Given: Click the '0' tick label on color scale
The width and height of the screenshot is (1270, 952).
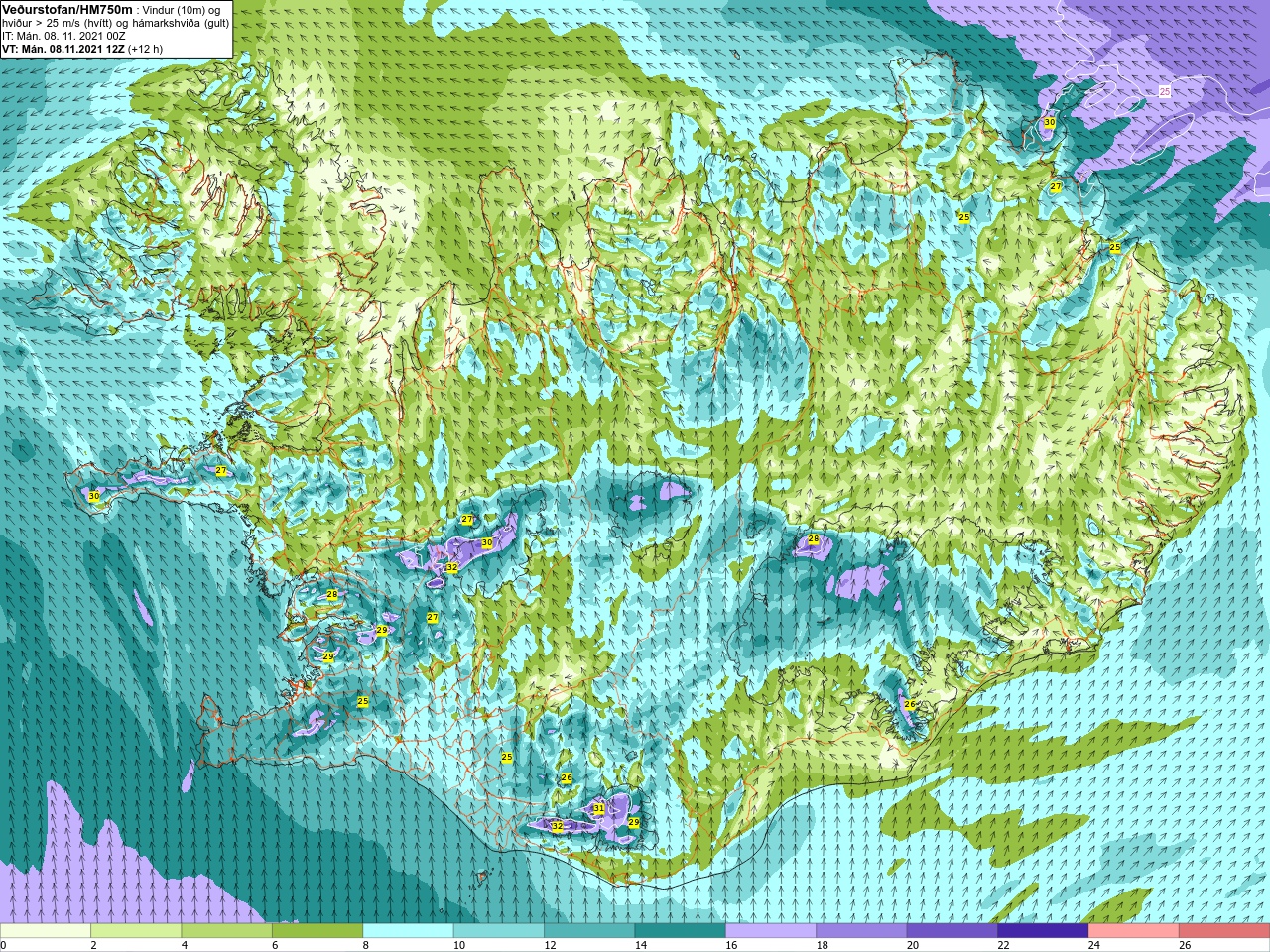Looking at the screenshot, I should pos(4,946).
